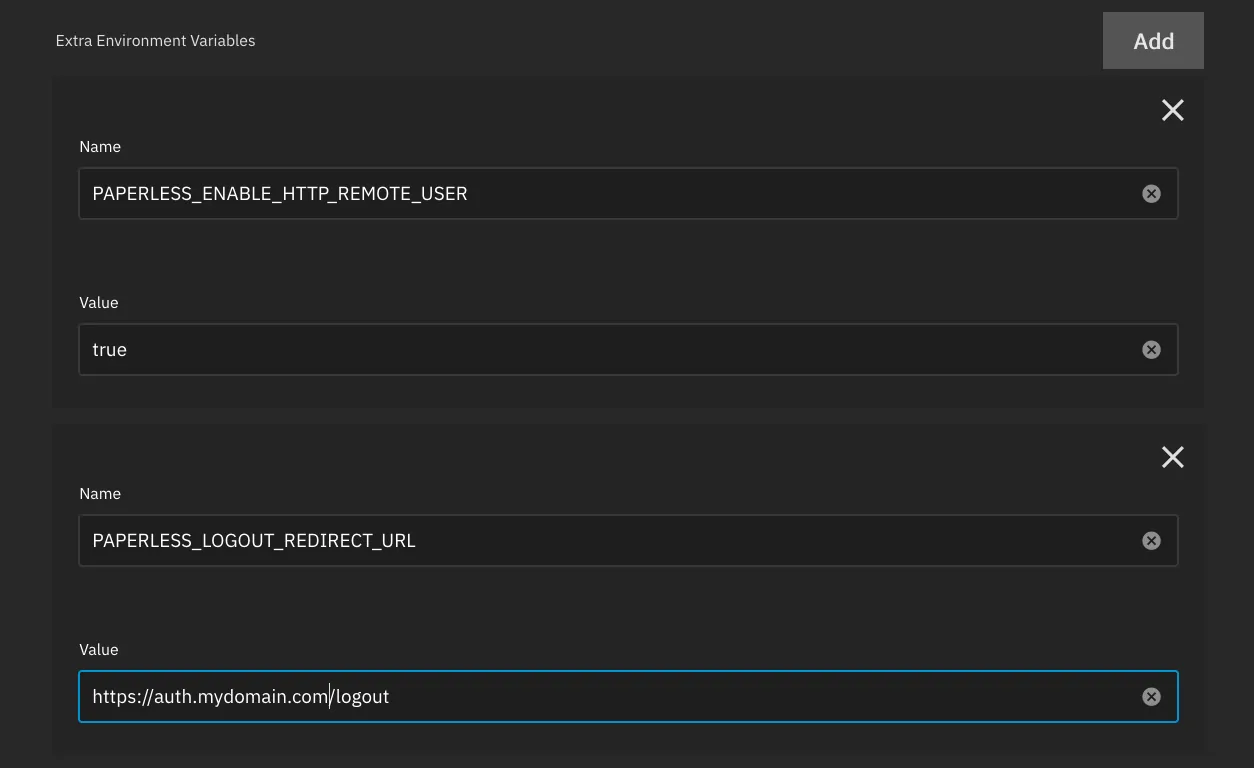Click the Value label of the second variable
Viewport: 1254px width, 768px height.
pyautogui.click(x=99, y=649)
